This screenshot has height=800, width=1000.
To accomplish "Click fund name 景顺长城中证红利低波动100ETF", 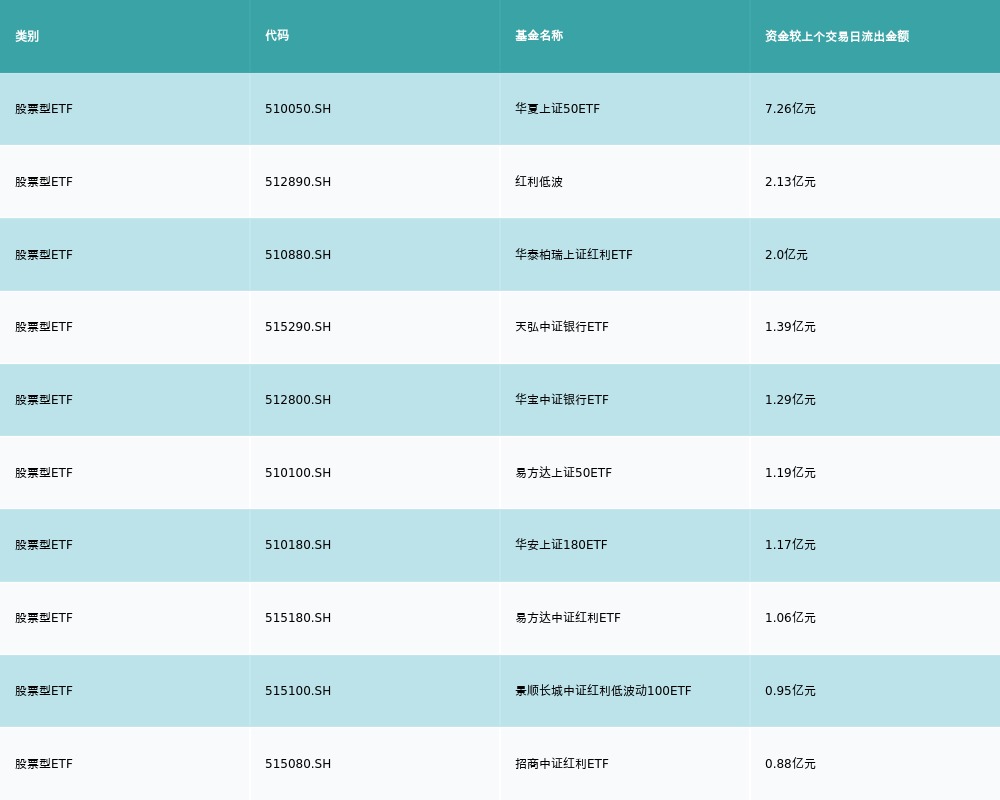I will click(x=603, y=691).
